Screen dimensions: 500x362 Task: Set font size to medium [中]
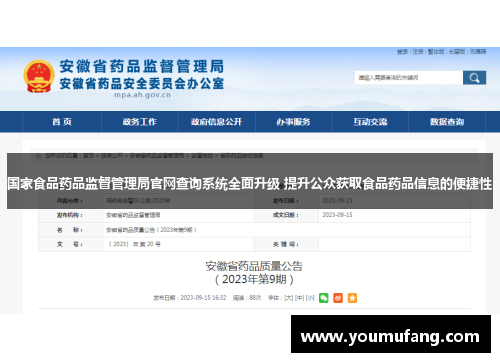pyautogui.click(x=299, y=298)
